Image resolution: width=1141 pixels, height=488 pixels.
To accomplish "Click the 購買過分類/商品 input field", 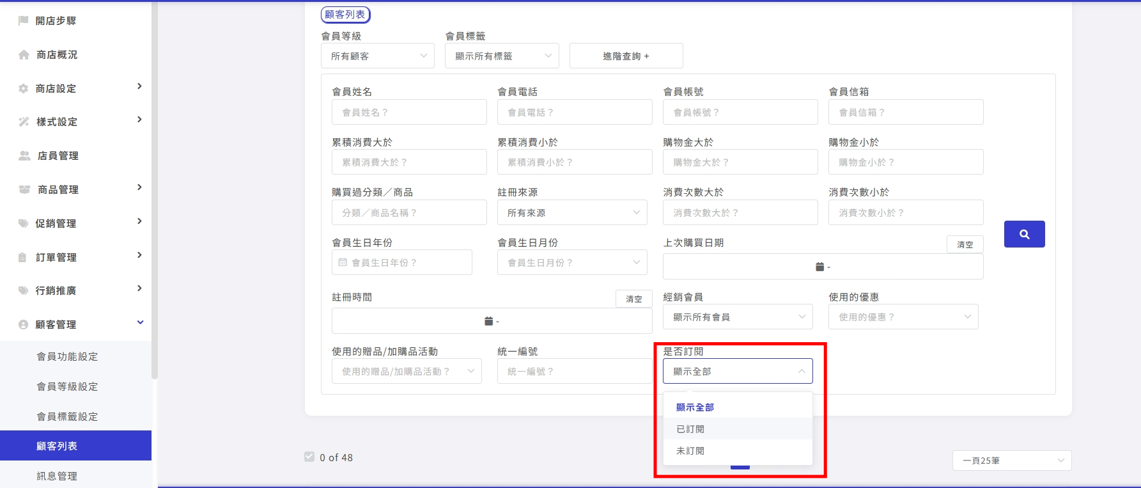I will 409,212.
